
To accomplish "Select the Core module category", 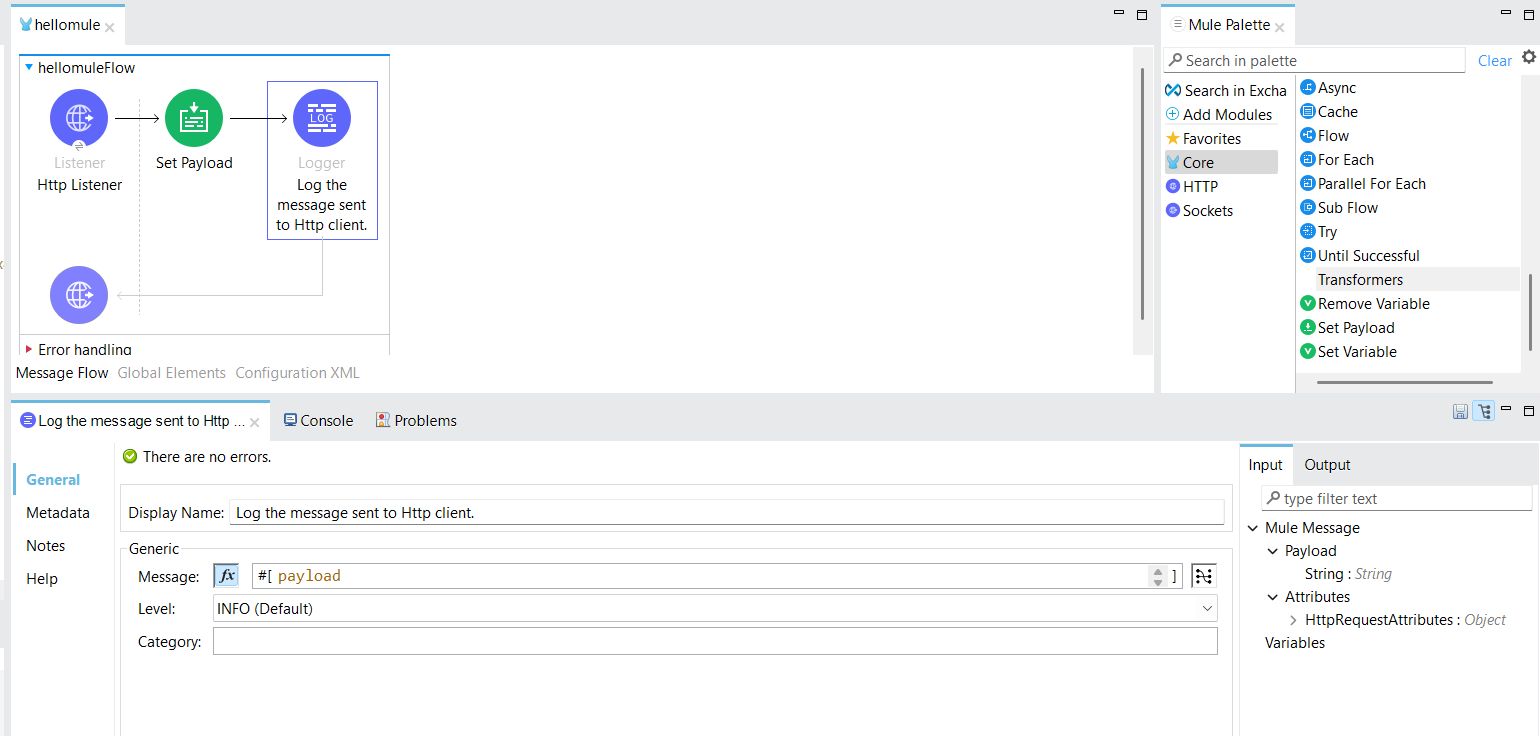I will (1221, 162).
